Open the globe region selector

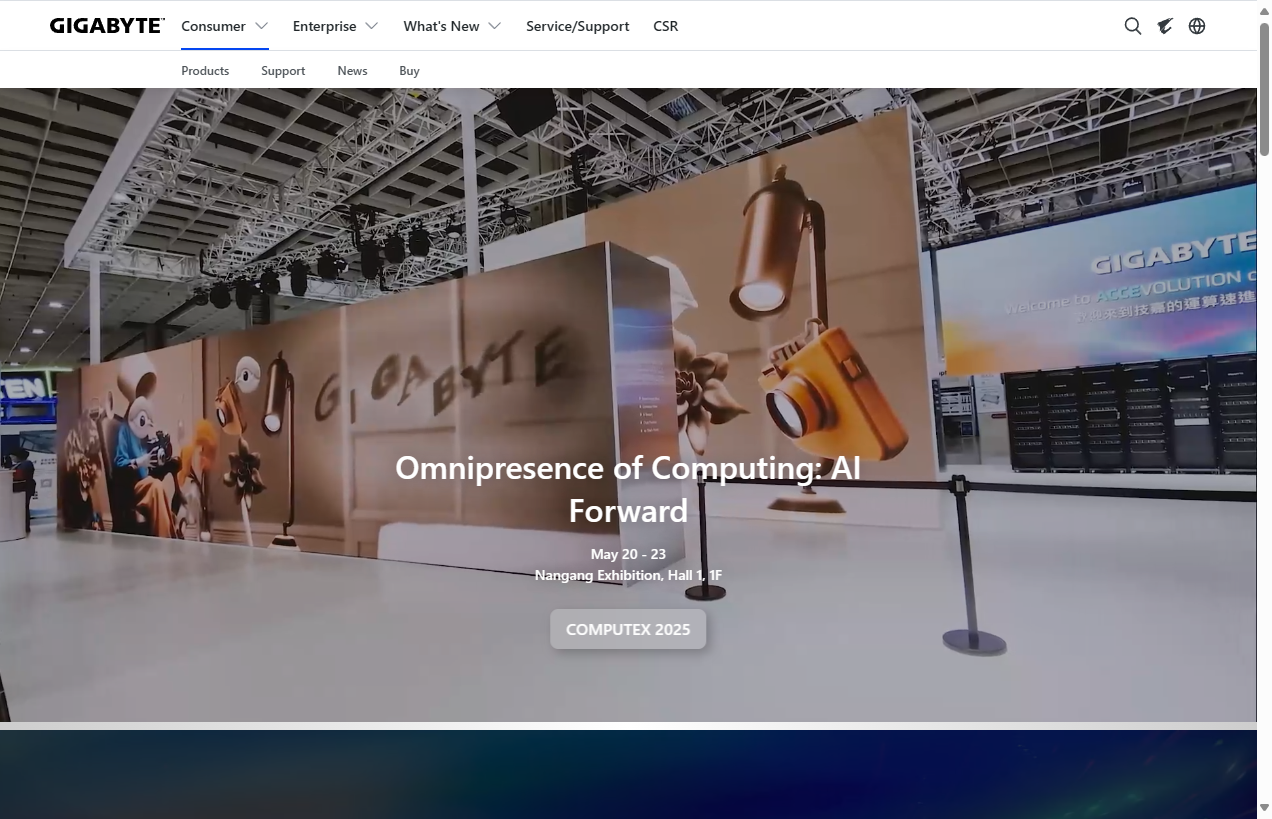(1197, 26)
